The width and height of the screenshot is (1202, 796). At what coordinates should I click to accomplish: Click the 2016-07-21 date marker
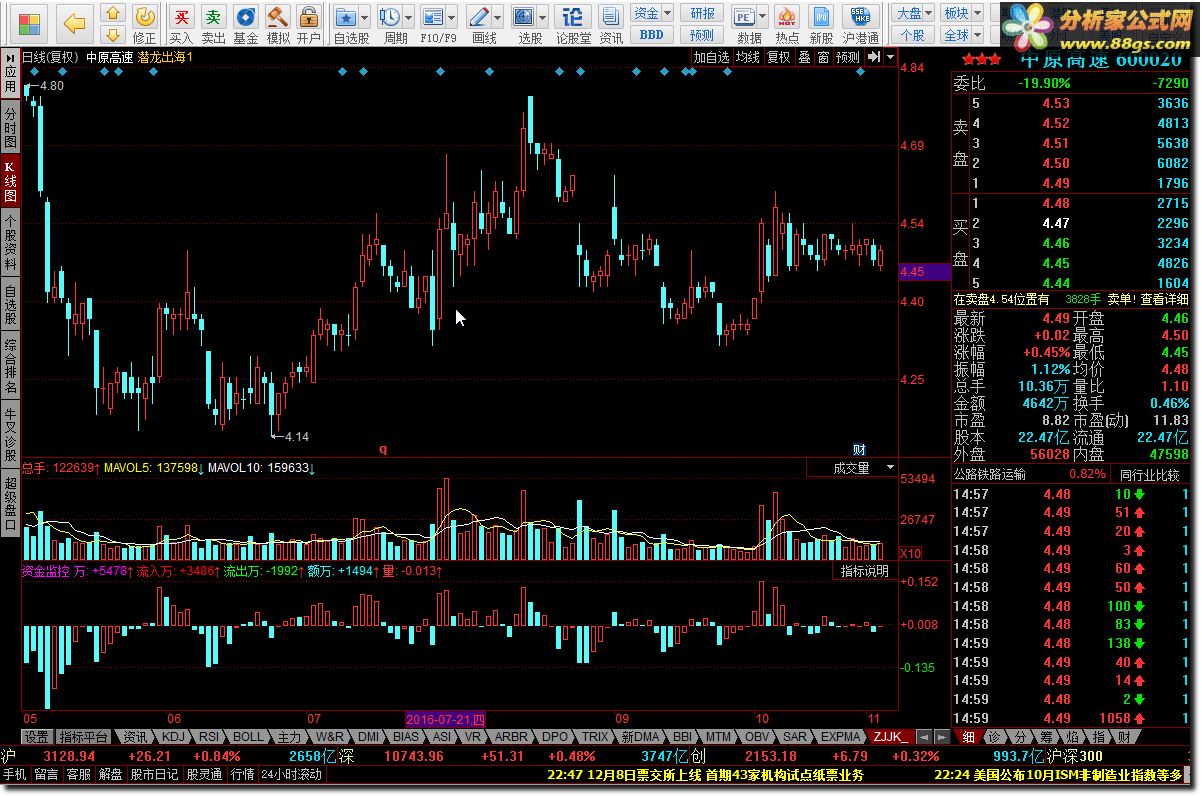coord(446,719)
